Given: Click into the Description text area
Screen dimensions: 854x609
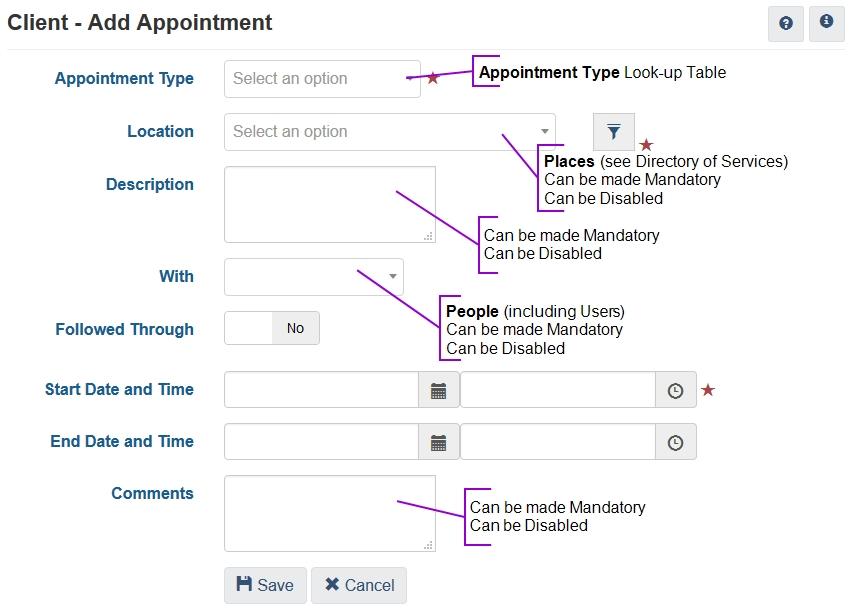Looking at the screenshot, I should pos(329,204).
